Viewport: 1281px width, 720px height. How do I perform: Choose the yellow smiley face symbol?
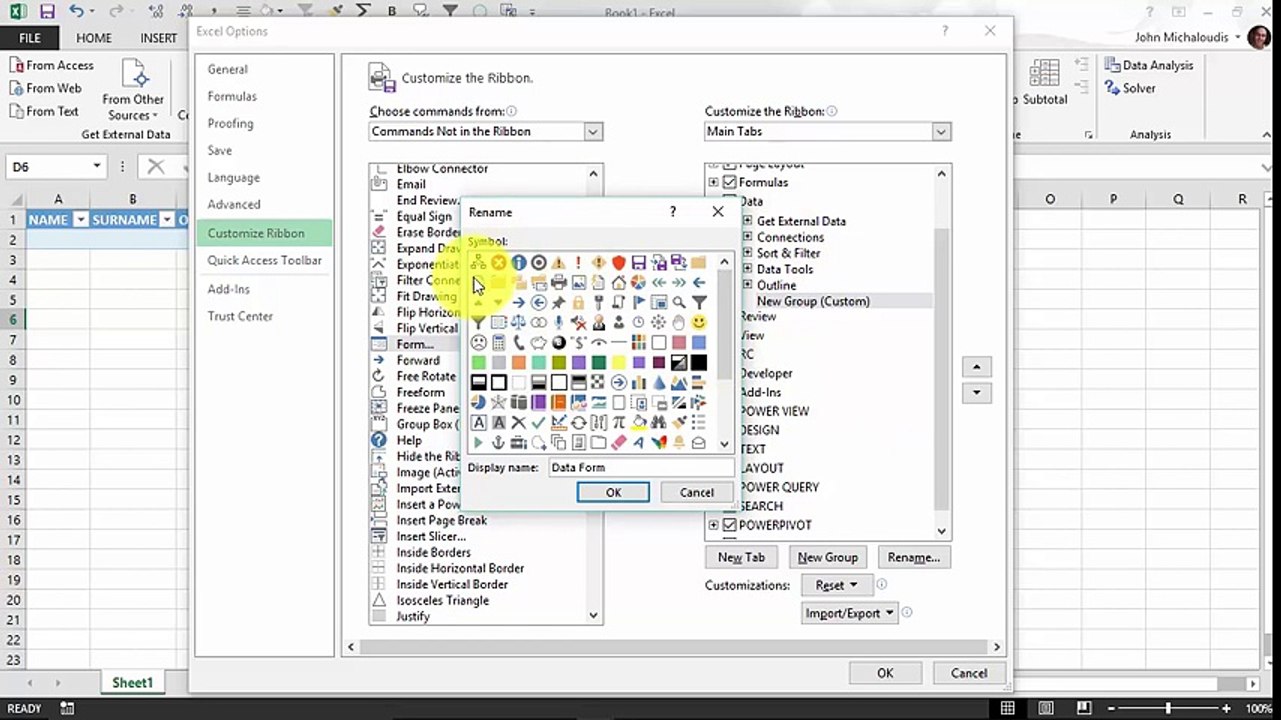699,322
